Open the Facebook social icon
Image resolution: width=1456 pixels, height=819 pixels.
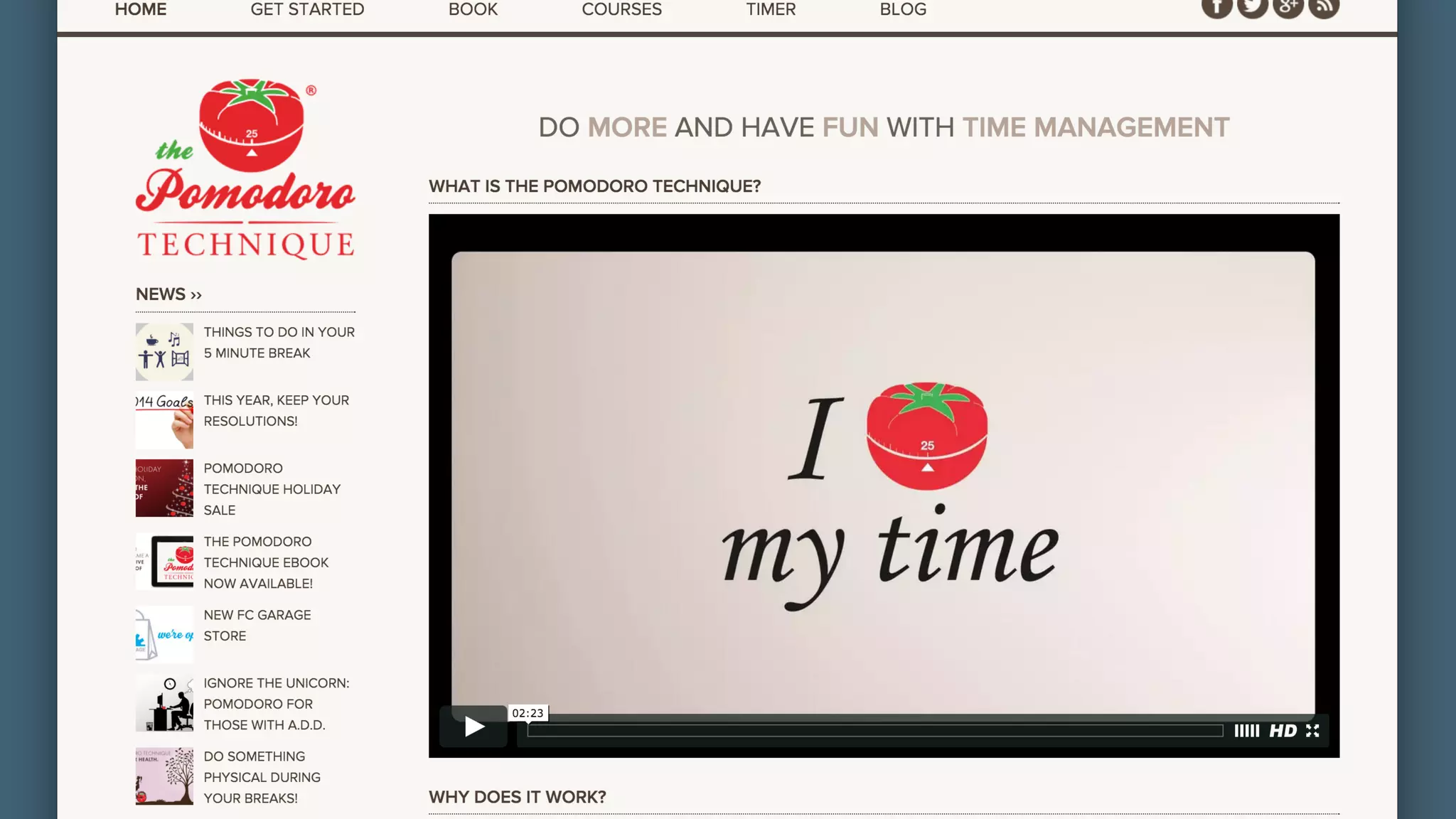(1216, 7)
